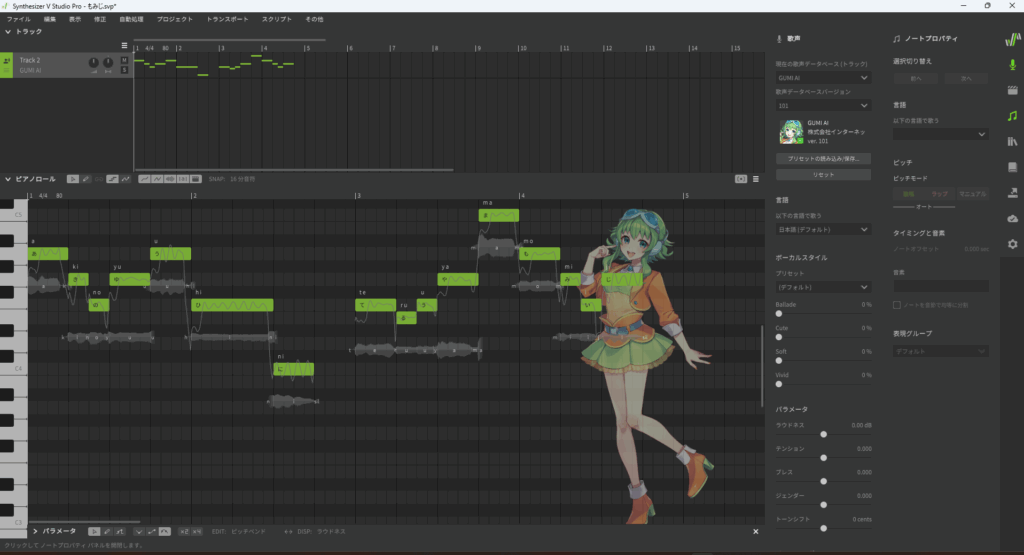The image size is (1024, 555).
Task: Open the clapperboard panel in the sidebar
Action: 1012,90
